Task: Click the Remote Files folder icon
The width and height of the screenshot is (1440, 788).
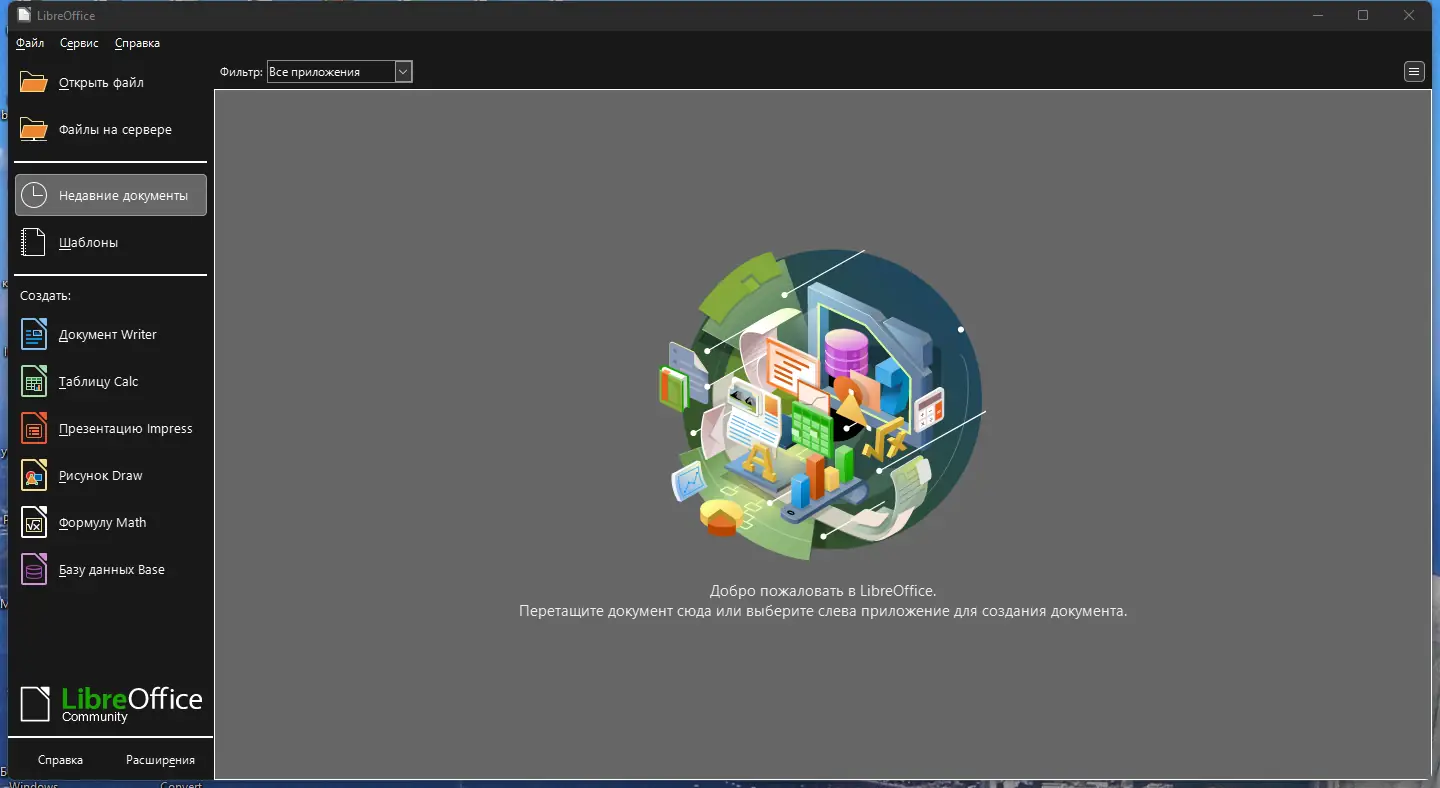Action: [34, 130]
